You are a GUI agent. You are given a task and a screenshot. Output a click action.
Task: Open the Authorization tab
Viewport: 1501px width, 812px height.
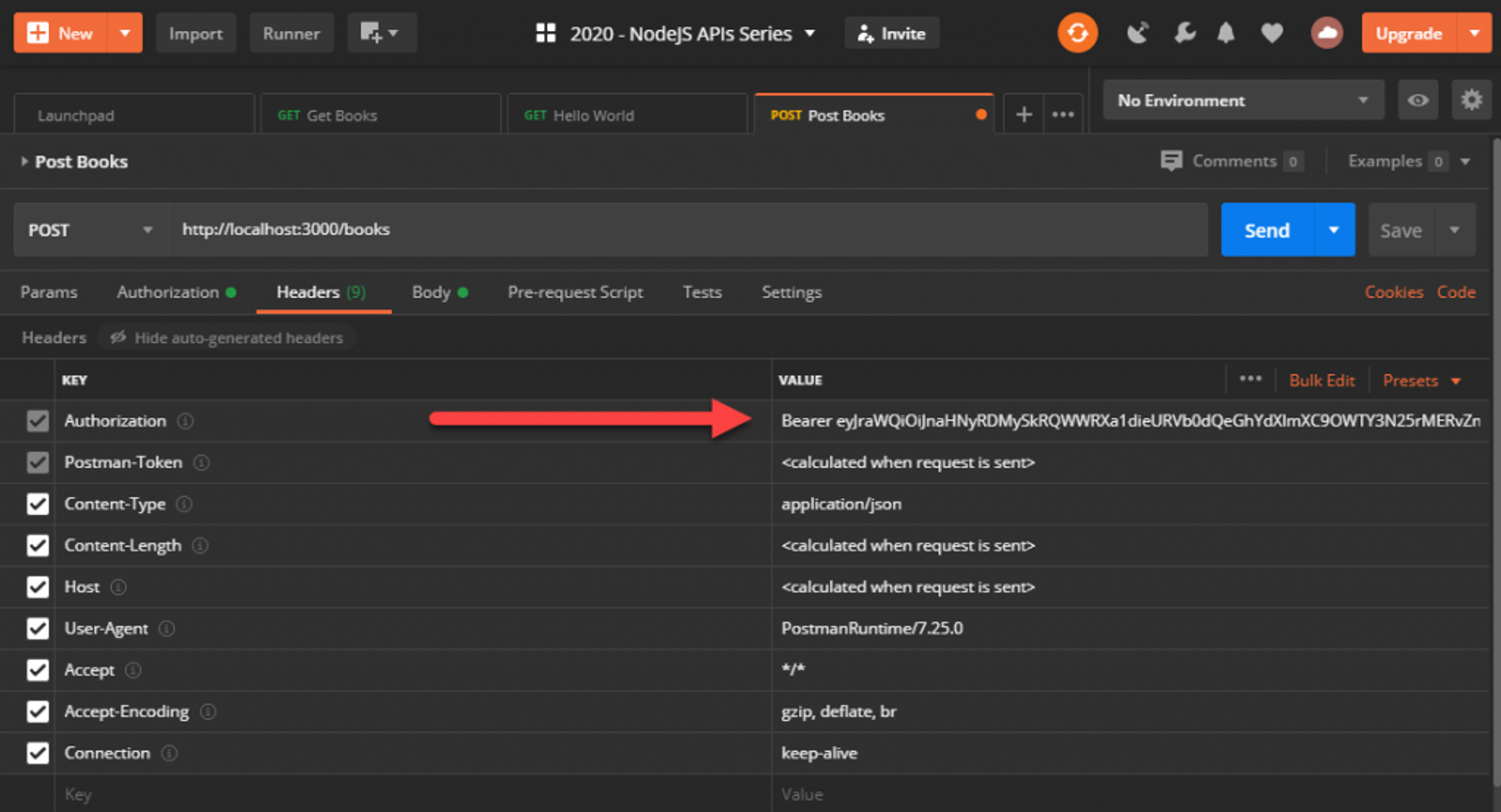point(175,293)
